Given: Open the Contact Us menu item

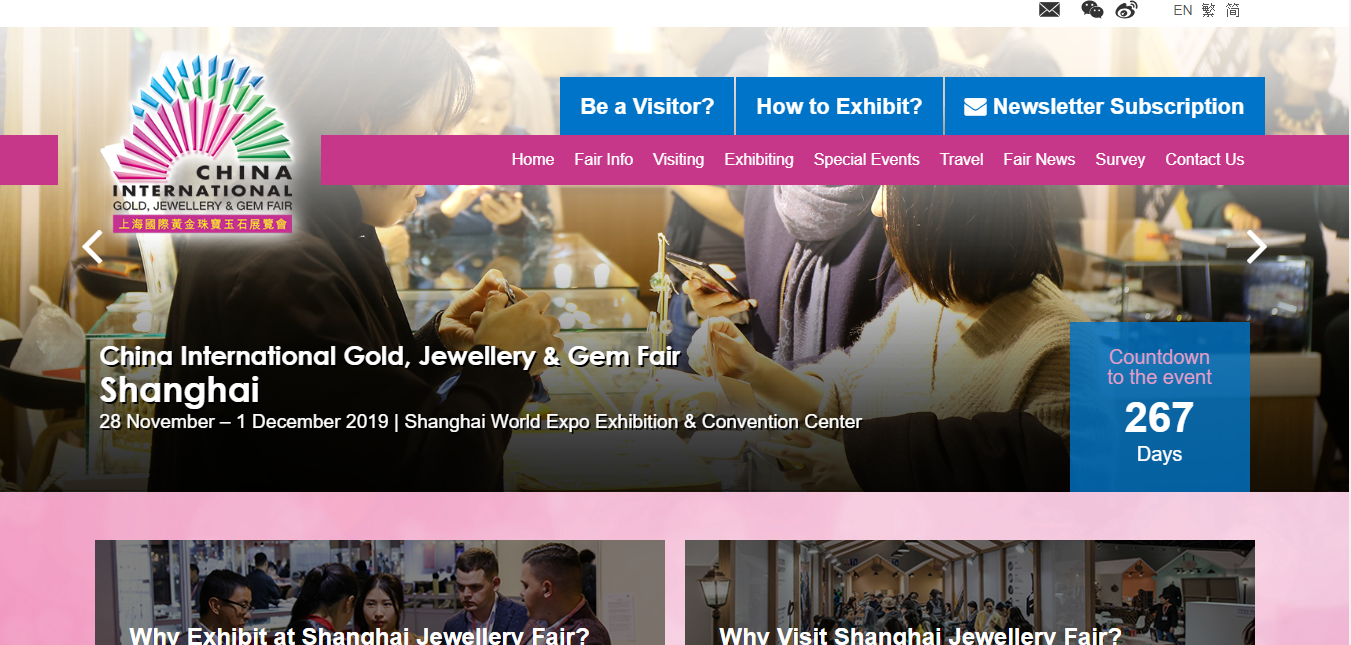Looking at the screenshot, I should click(1205, 159).
